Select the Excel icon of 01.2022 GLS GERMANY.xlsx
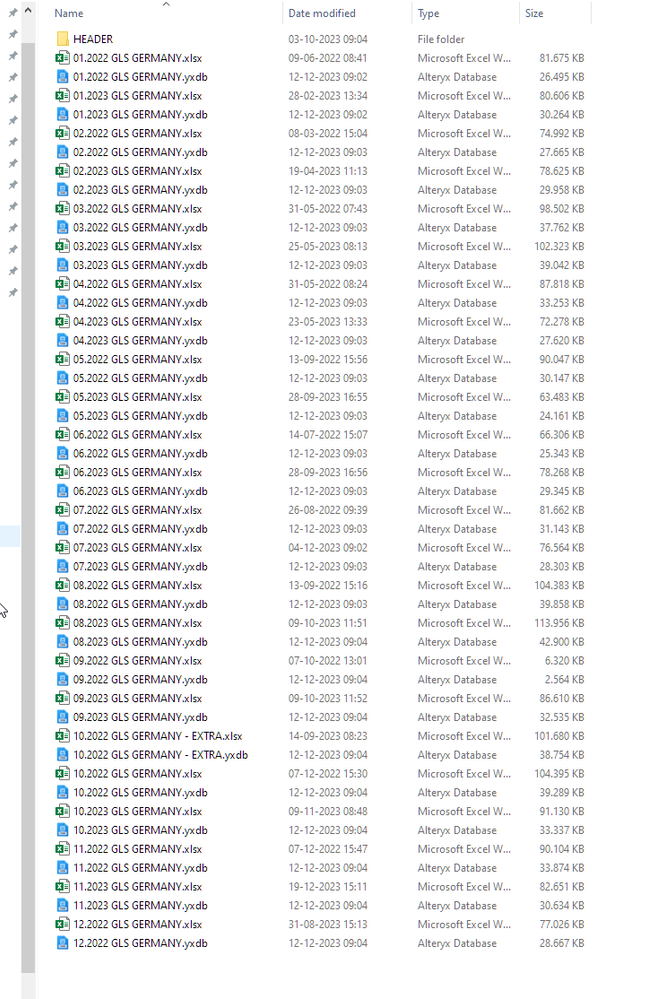Viewport: 666px width, 999px height. tap(62, 58)
